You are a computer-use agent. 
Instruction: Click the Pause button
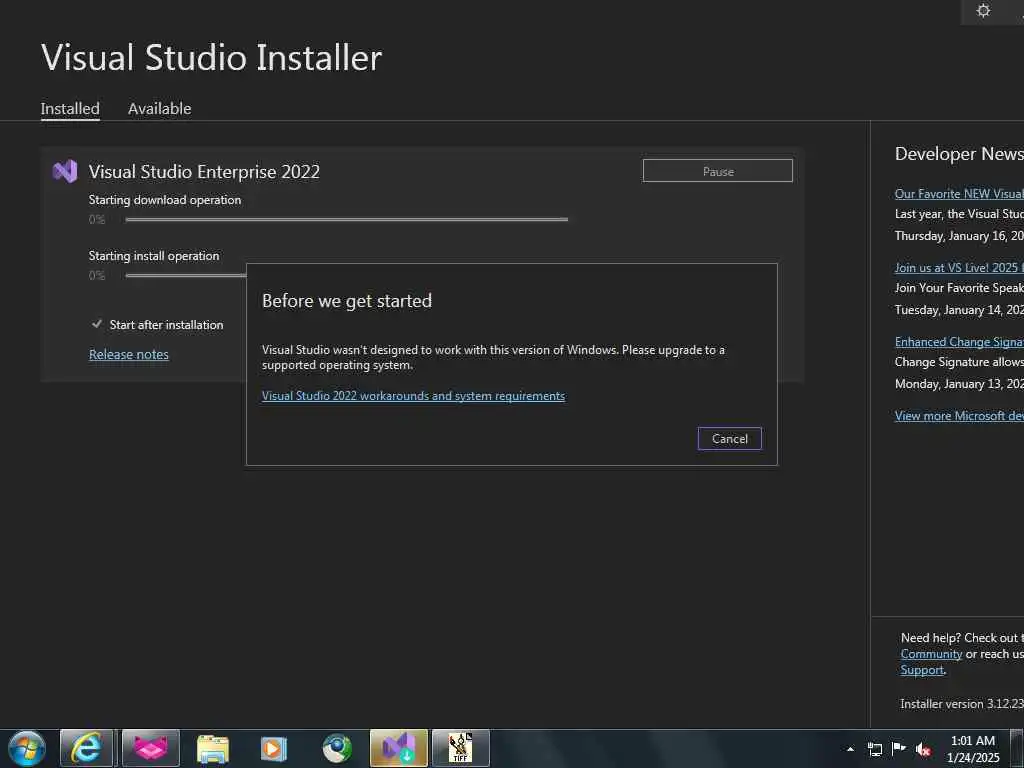pos(718,171)
